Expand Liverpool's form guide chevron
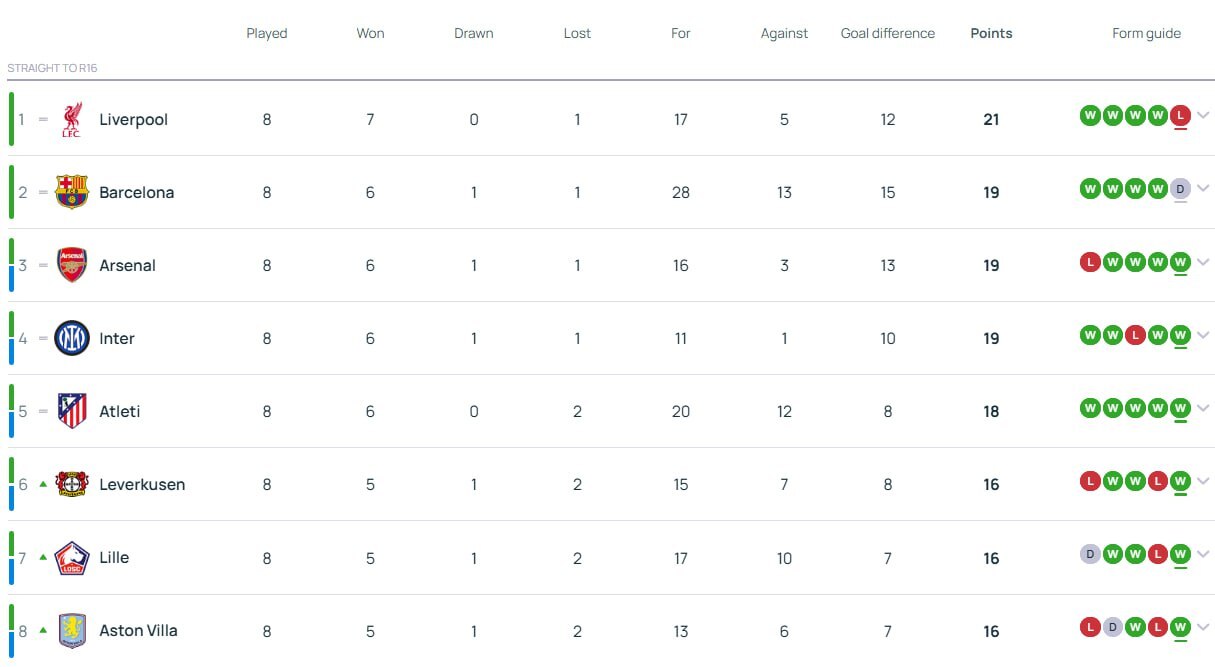 click(x=1203, y=115)
